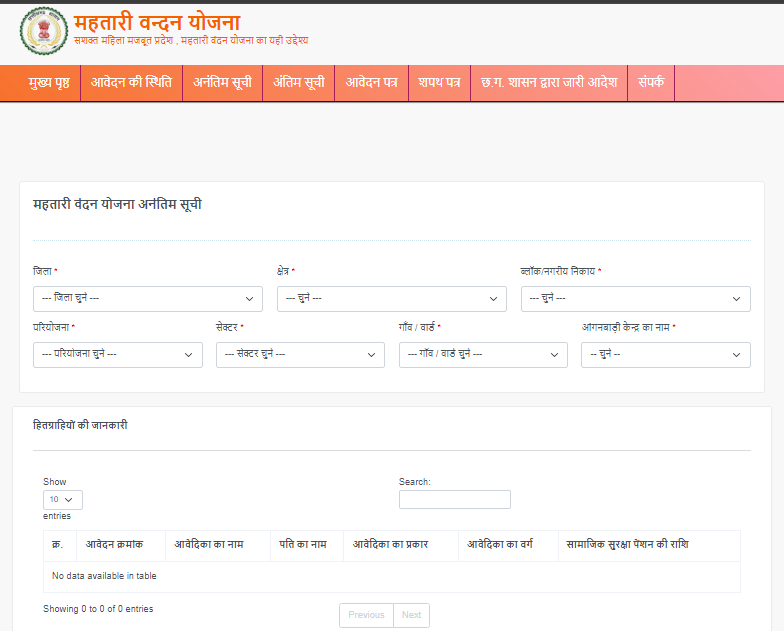Viewport: 784px width, 631px height.
Task: Click the महतारी वंदन योजना अनंतिम सूची heading
Action: click(x=117, y=204)
